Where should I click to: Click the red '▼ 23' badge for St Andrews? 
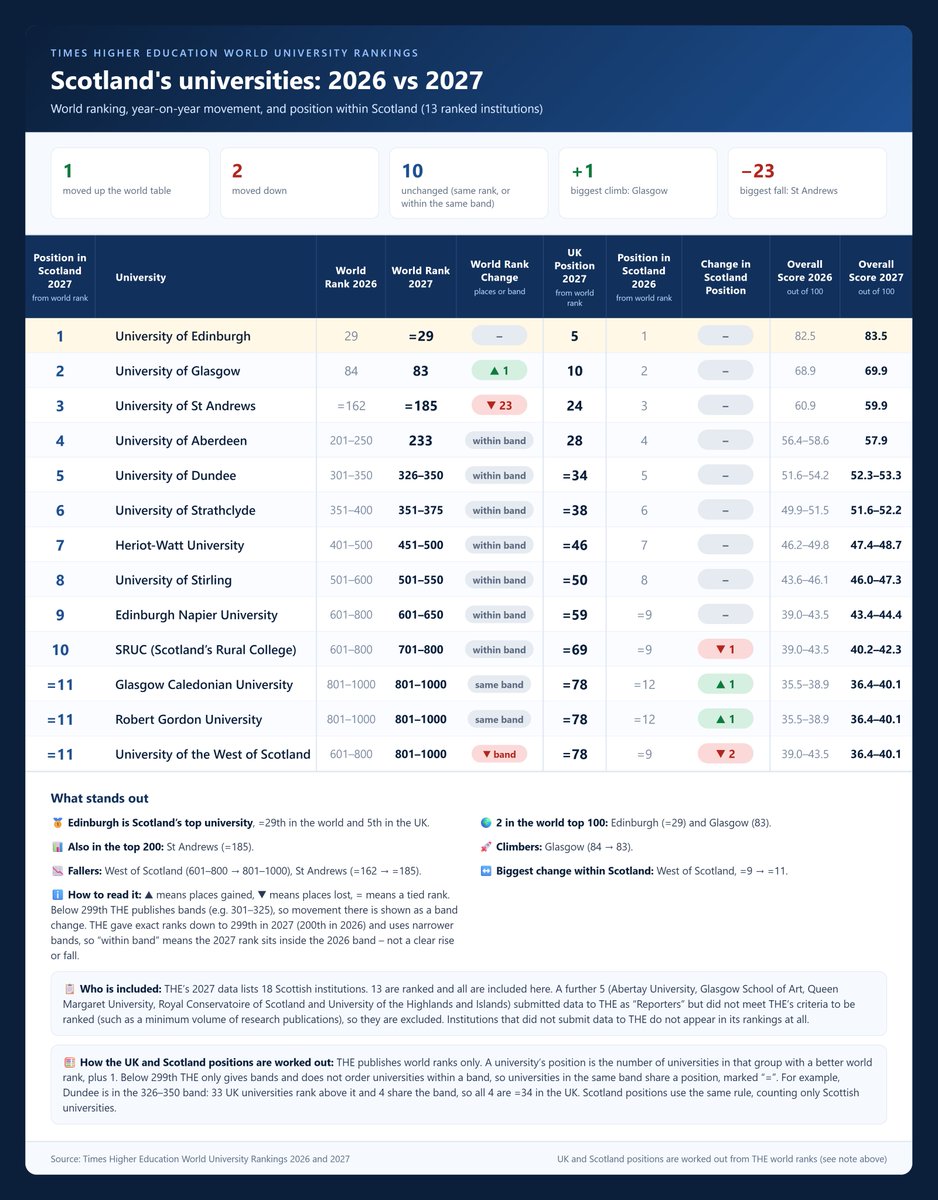(x=499, y=406)
